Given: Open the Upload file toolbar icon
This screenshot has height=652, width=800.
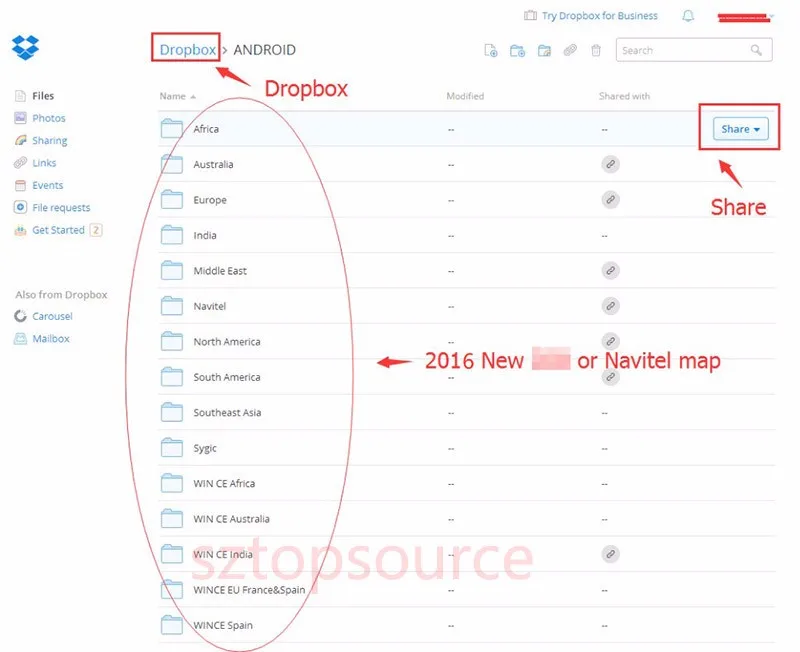Looking at the screenshot, I should tap(490, 51).
